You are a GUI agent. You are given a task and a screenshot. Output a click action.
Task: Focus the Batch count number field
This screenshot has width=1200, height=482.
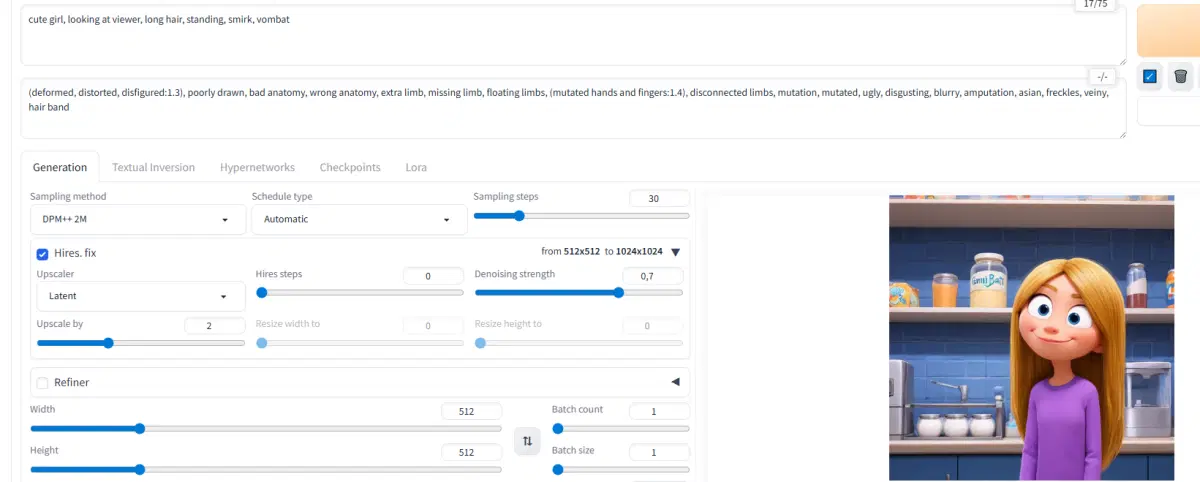point(659,411)
